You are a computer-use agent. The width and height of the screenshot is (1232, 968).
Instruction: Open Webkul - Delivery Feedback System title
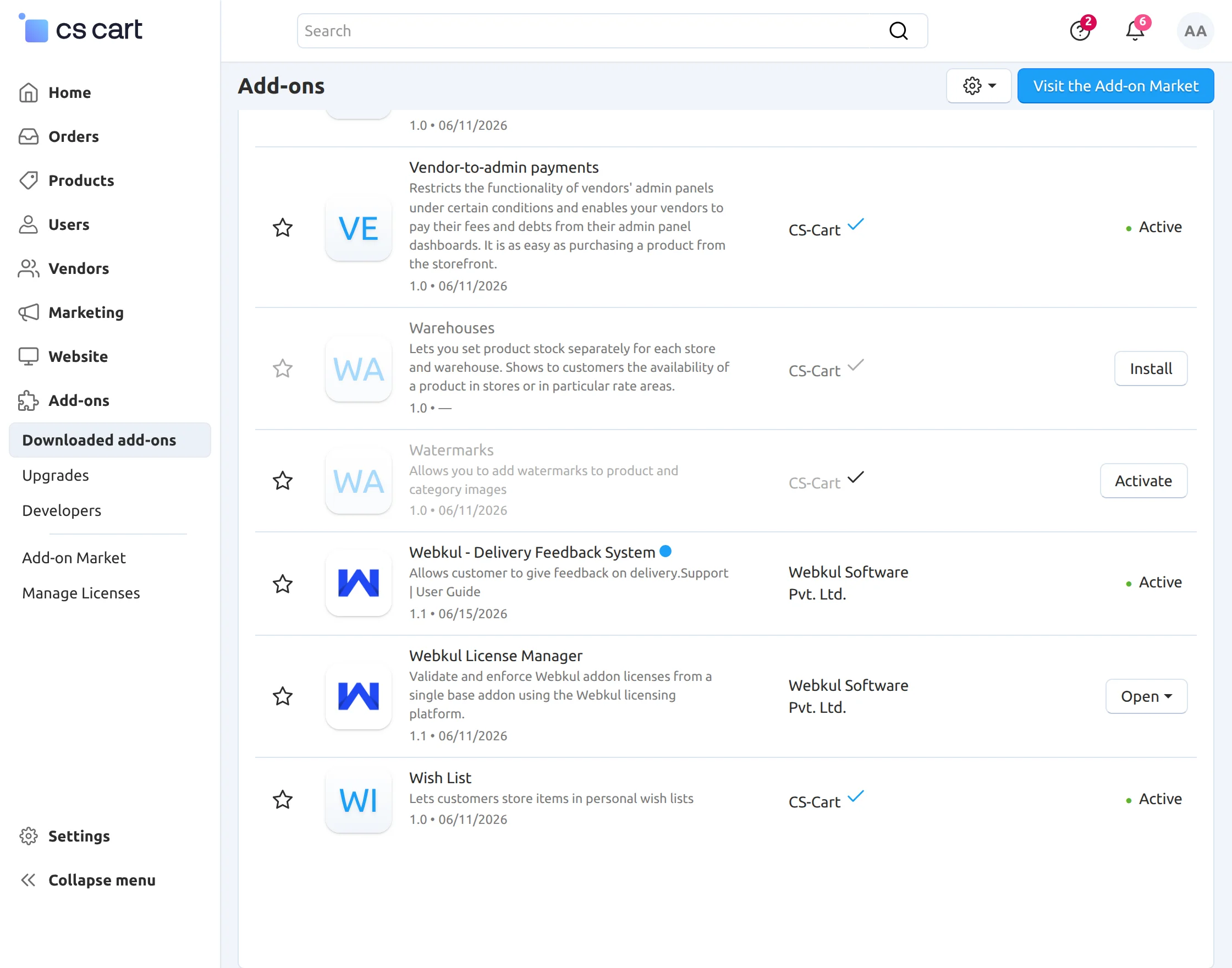[532, 552]
